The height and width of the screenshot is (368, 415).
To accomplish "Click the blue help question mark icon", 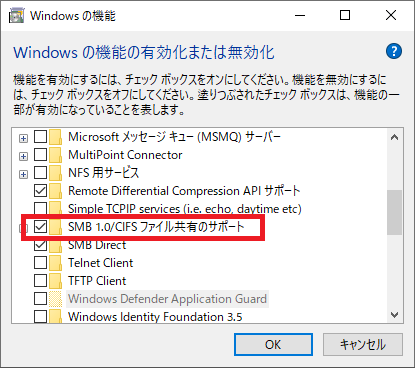I will point(394,51).
